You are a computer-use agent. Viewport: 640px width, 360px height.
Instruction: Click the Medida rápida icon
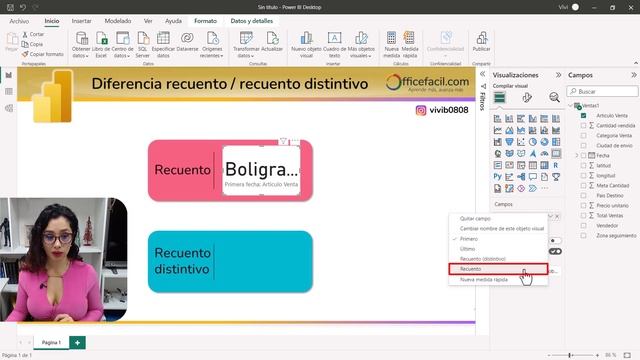pyautogui.click(x=409, y=38)
